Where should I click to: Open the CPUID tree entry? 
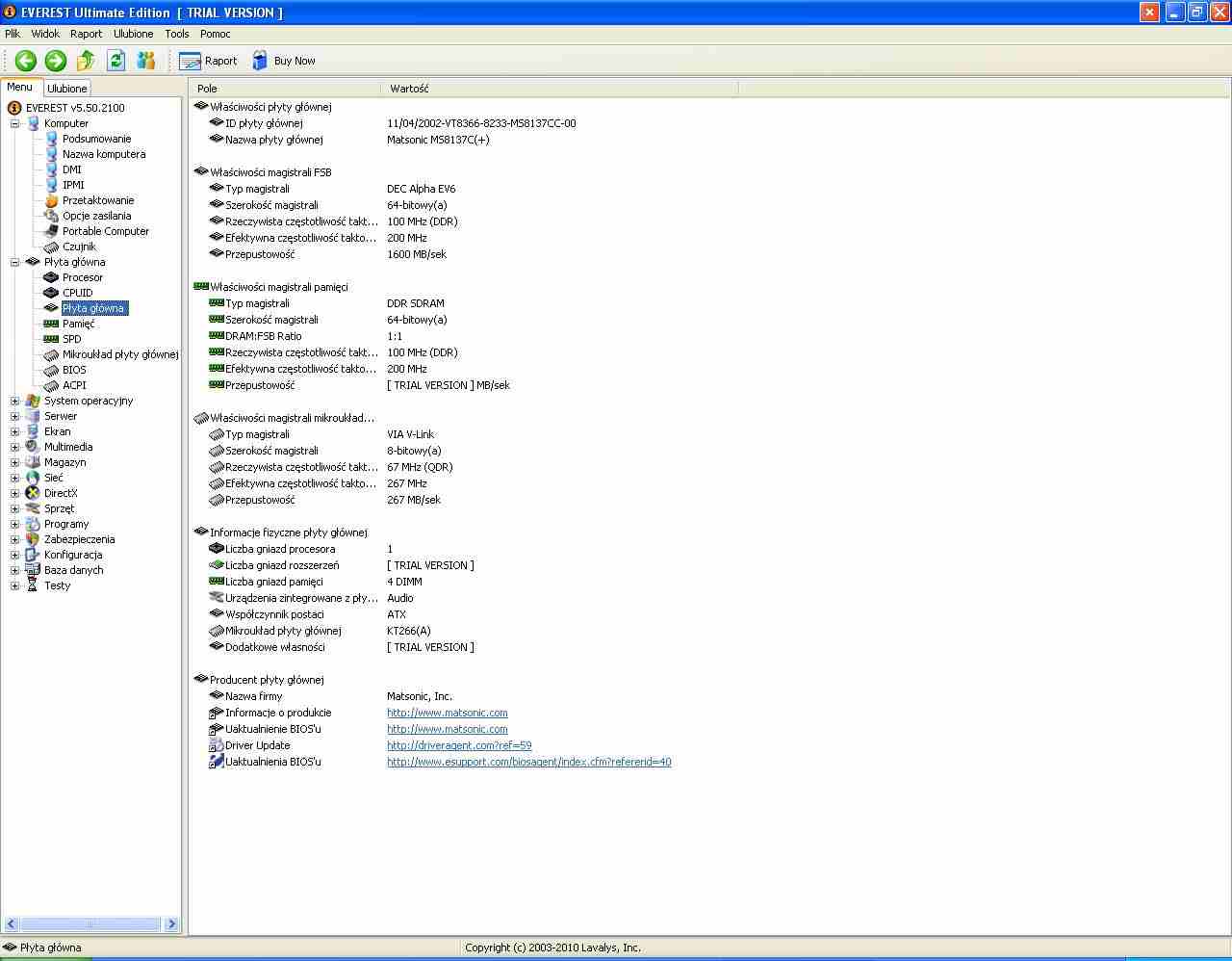78,293
